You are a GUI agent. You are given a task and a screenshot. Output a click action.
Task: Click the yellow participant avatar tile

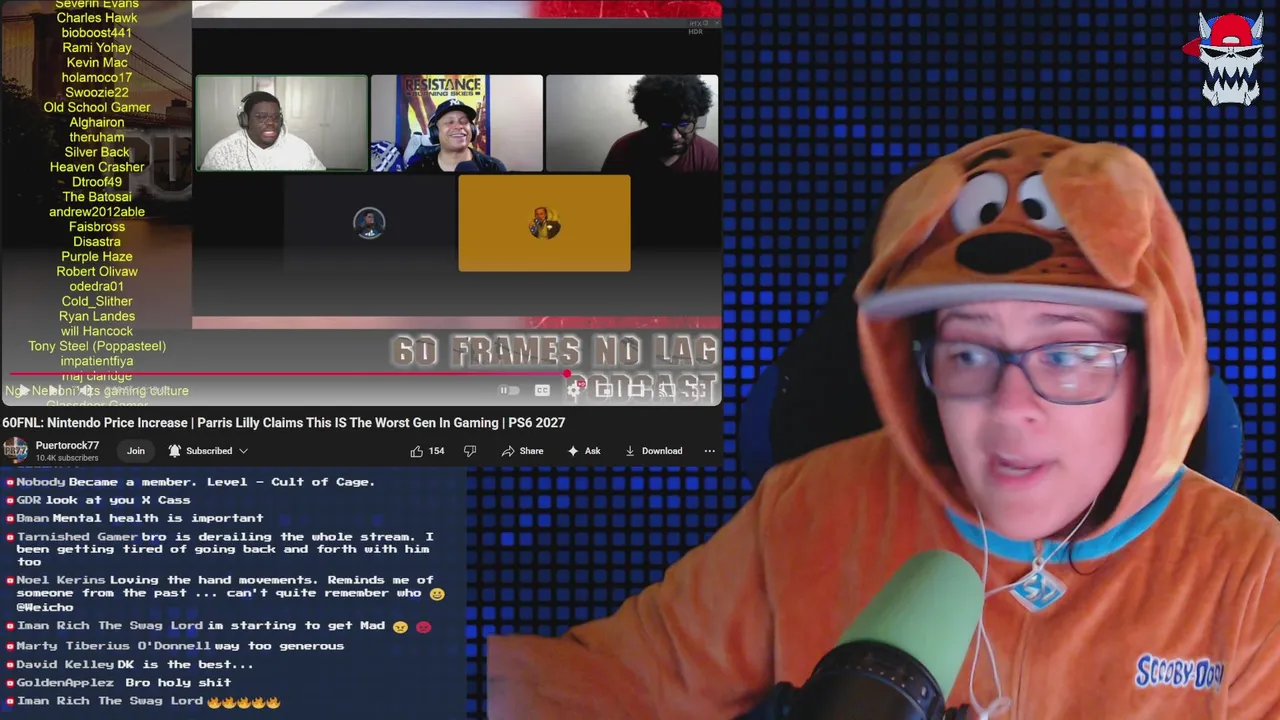point(544,223)
